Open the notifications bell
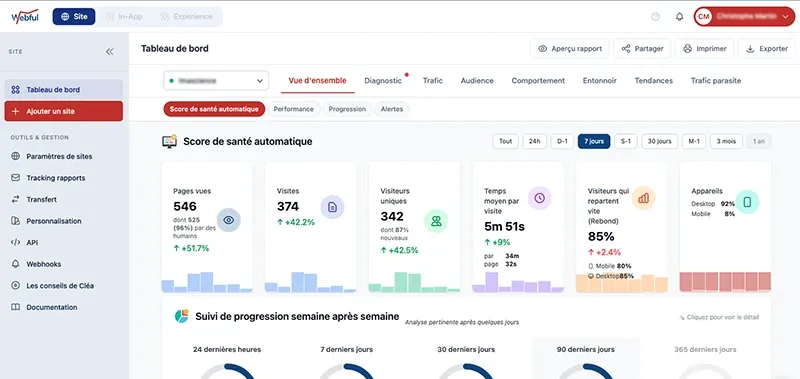The width and height of the screenshot is (800, 379). click(x=680, y=16)
